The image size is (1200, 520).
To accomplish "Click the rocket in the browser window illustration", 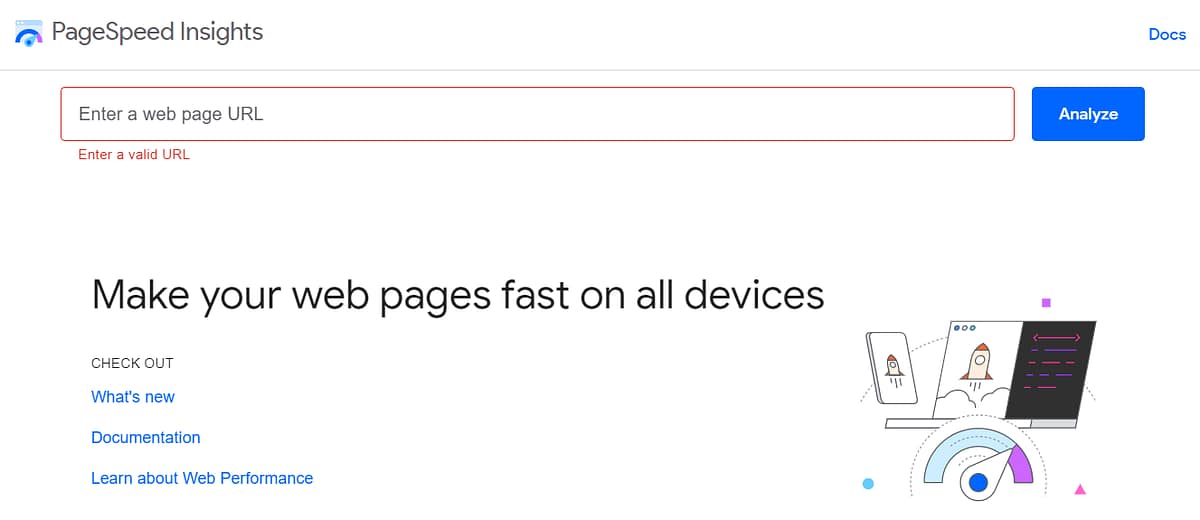I will tap(978, 361).
